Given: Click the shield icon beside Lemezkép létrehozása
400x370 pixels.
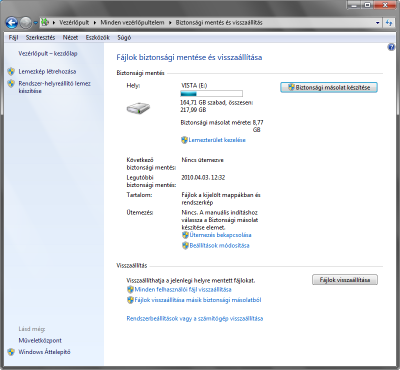Looking at the screenshot, I should pos(11,71).
